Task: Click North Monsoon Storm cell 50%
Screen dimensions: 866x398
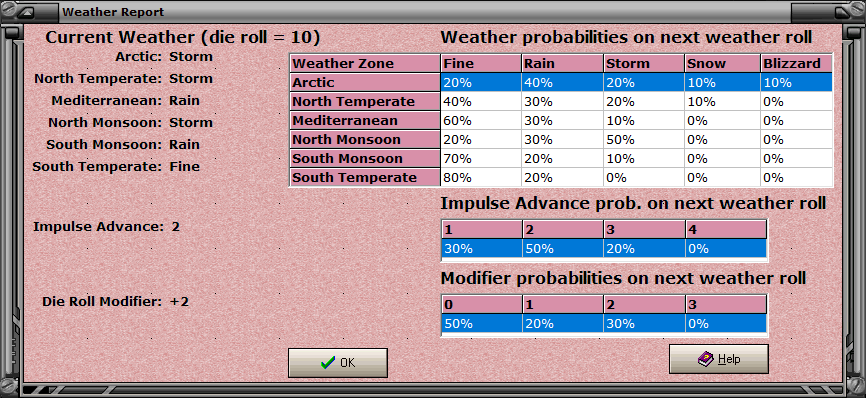Action: click(x=644, y=140)
